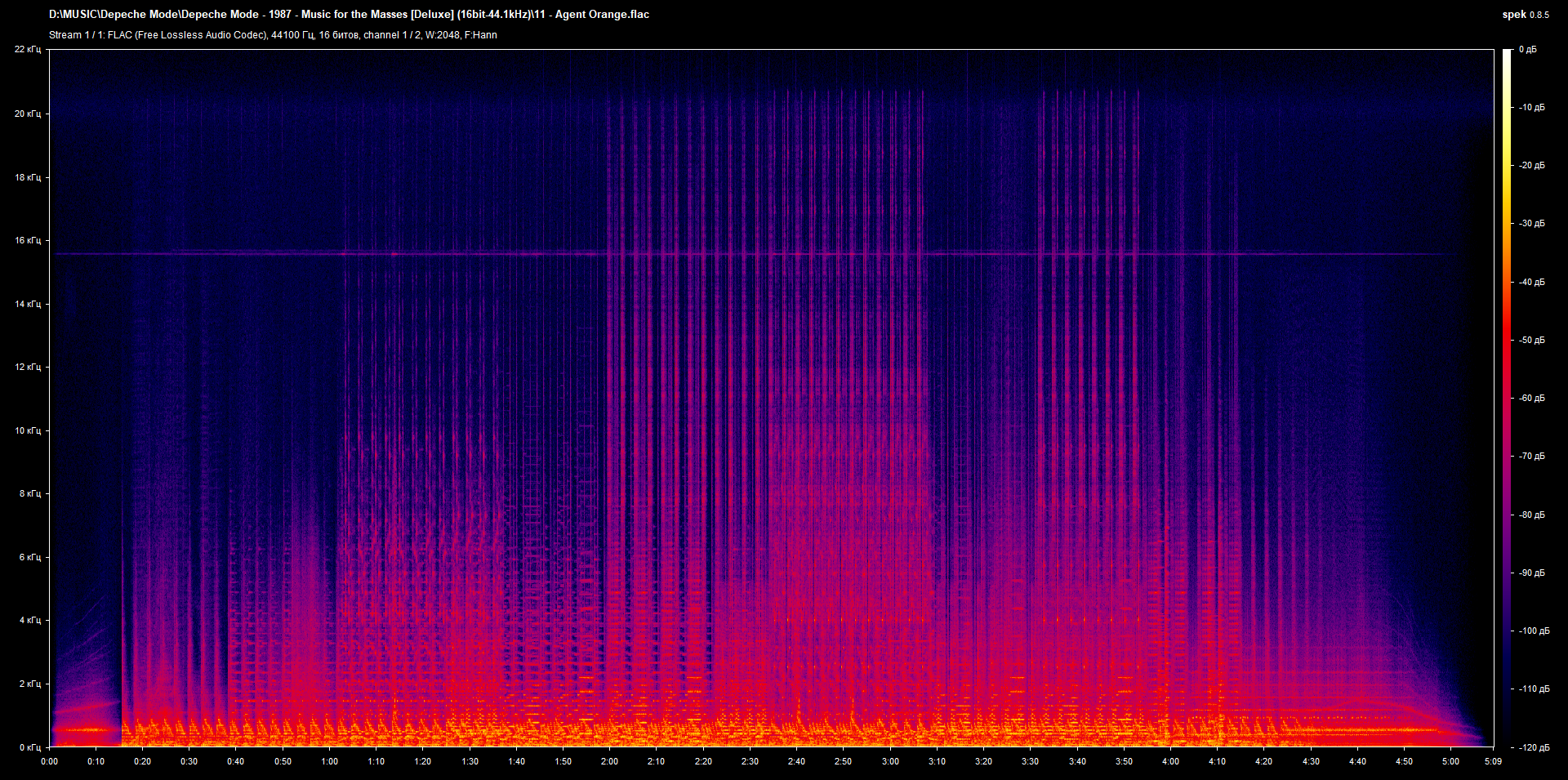The width and height of the screenshot is (1568, 780).
Task: Click the Agent Orange.flac file path title
Action: click(x=349, y=15)
